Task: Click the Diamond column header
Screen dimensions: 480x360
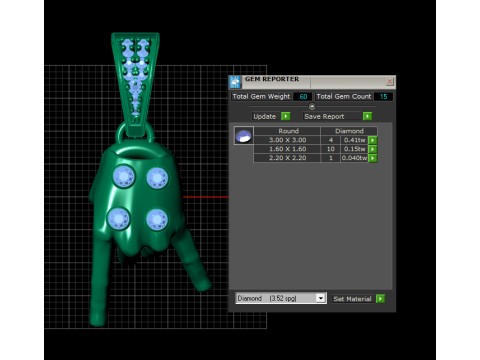Action: [349, 131]
